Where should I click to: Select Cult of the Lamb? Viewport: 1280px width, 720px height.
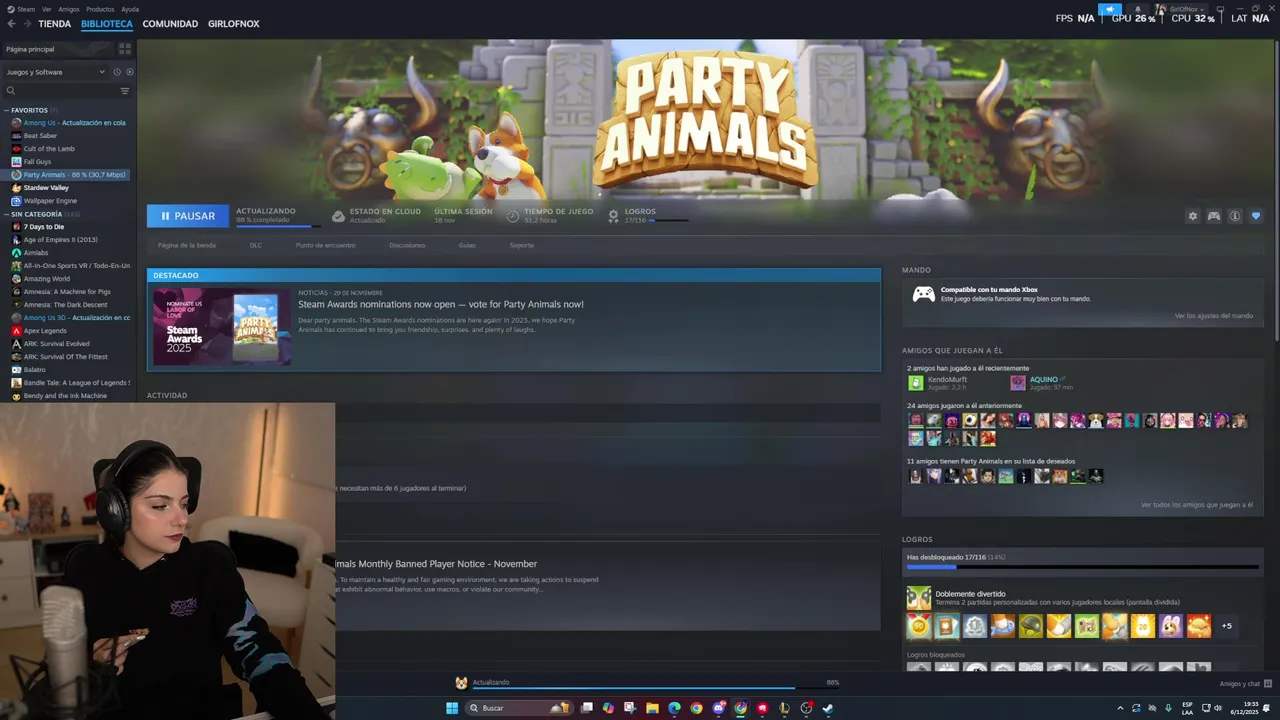click(x=49, y=149)
